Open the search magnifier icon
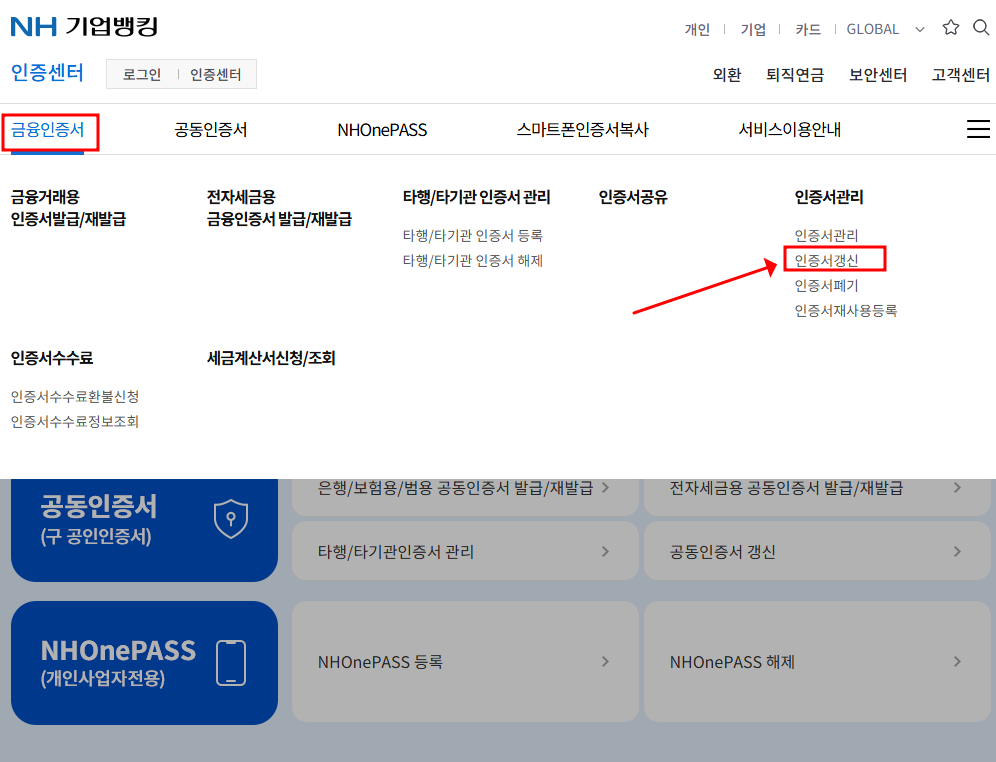The width and height of the screenshot is (996, 762). tap(981, 27)
